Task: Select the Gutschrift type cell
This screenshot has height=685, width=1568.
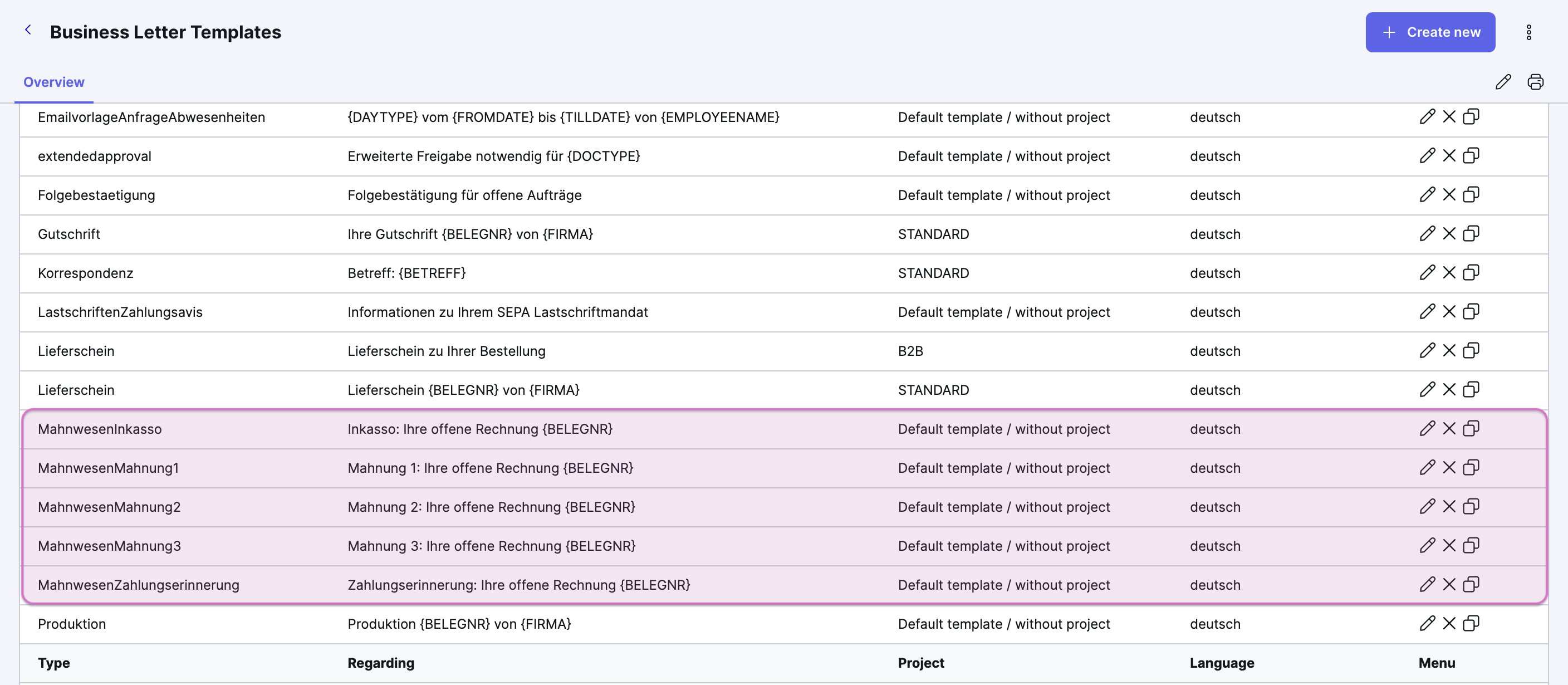Action: [x=69, y=234]
